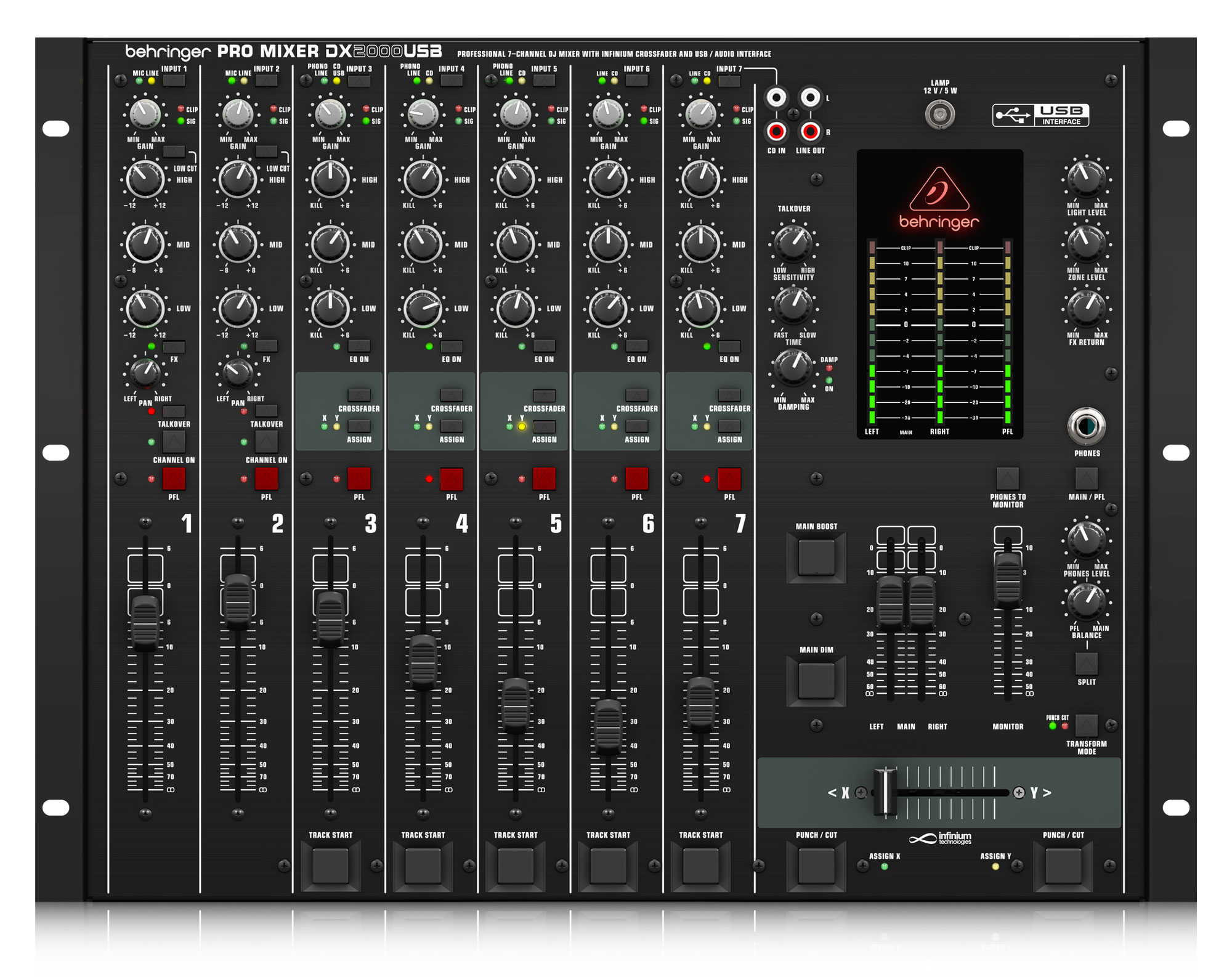Click channel 6 Low EQ knob
The height and width of the screenshot is (977, 1232).
(x=608, y=309)
